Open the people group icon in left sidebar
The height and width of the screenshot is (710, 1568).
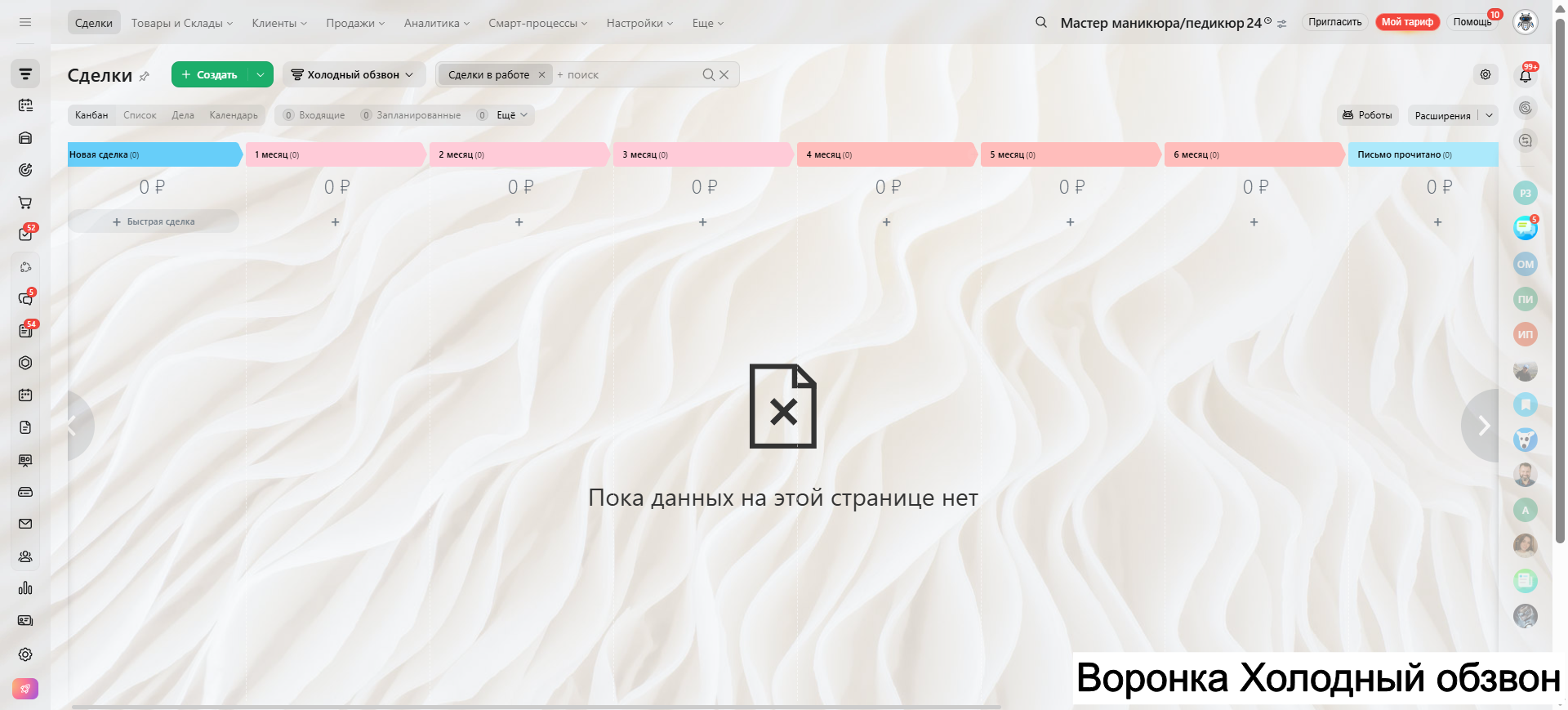tap(25, 556)
